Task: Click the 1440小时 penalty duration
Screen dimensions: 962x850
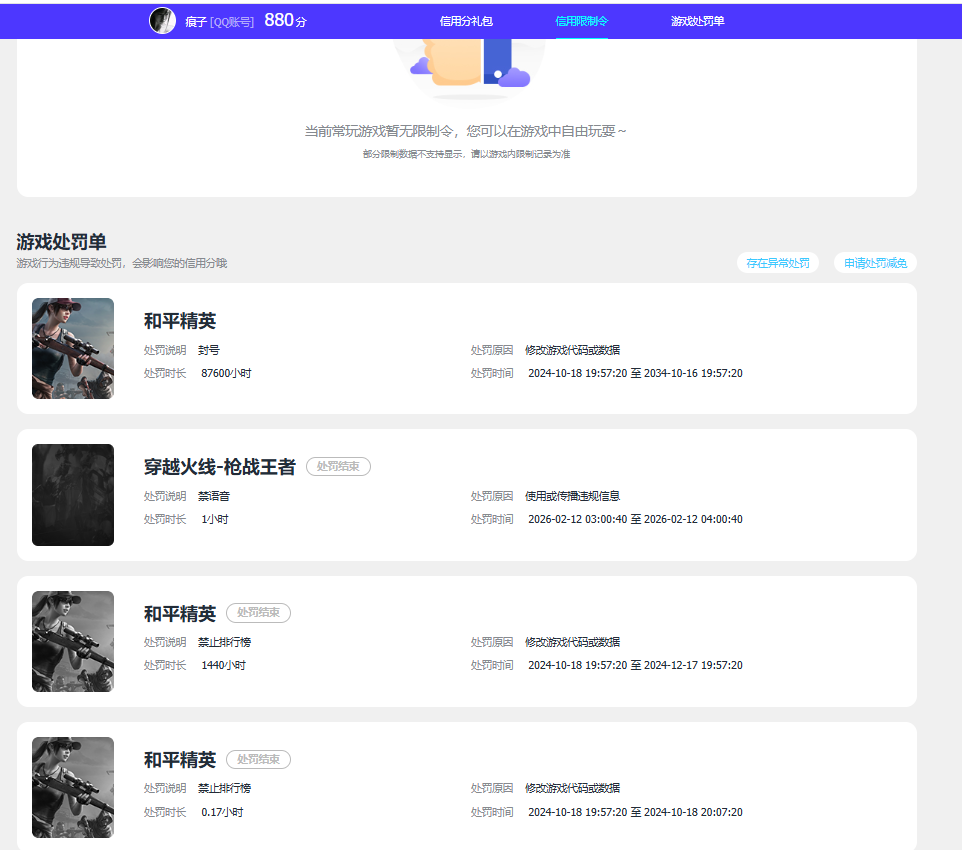Action: click(x=223, y=665)
